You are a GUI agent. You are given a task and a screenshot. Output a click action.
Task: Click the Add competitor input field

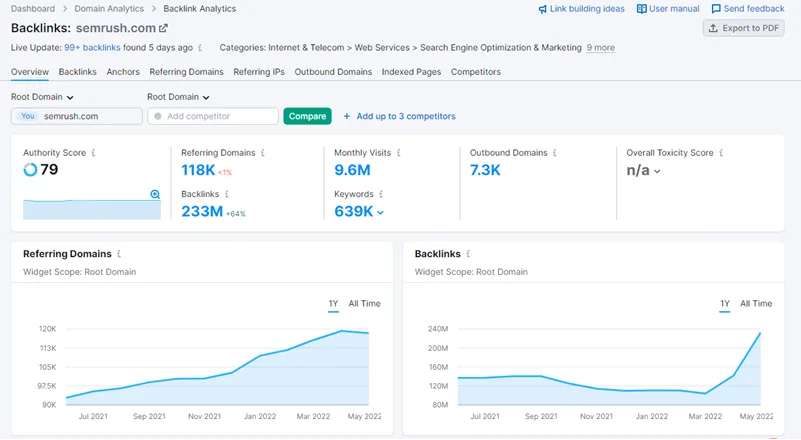coord(212,116)
